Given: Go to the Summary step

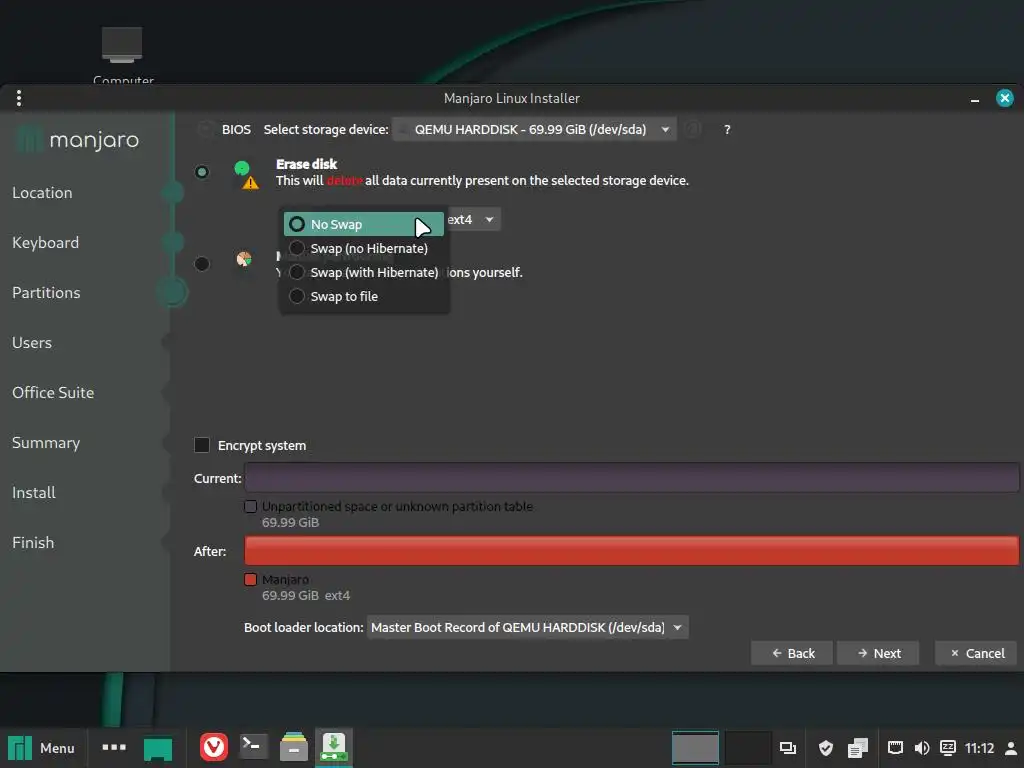Looking at the screenshot, I should coord(46,442).
